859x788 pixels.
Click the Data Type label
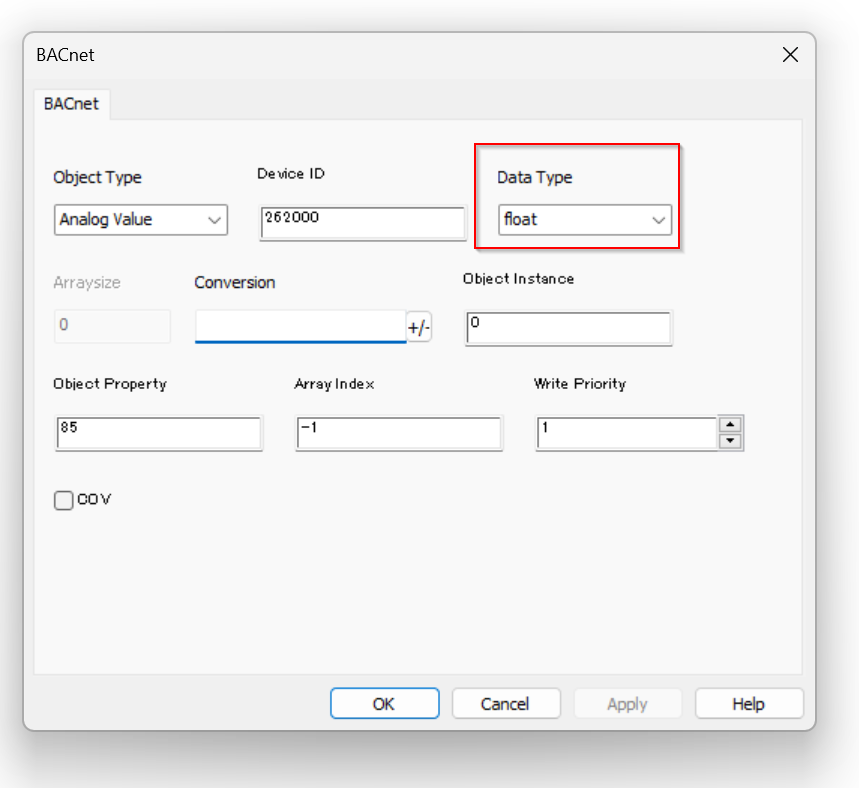535,178
